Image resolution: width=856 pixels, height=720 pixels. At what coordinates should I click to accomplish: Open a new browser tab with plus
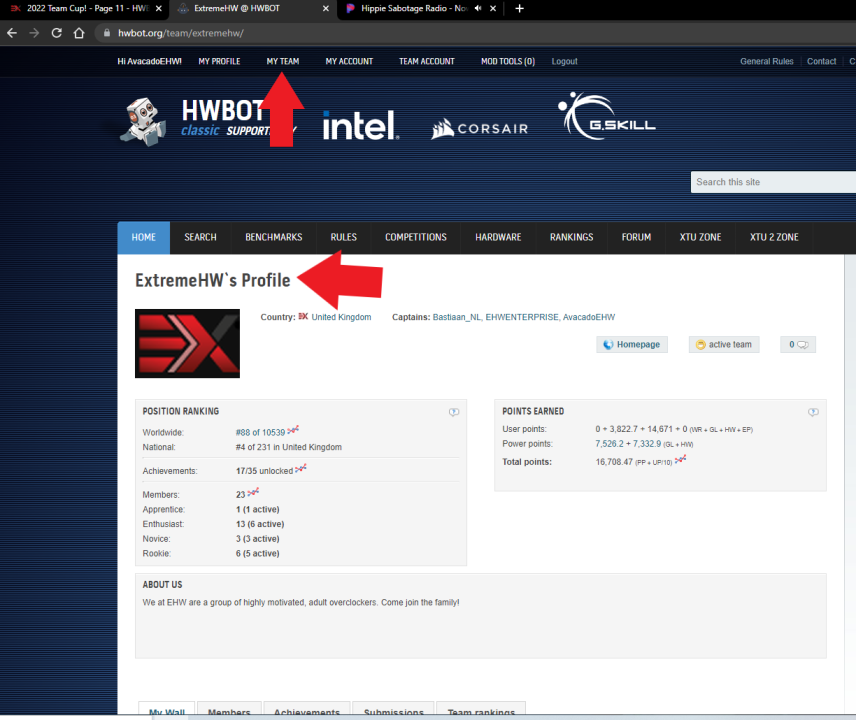[519, 9]
